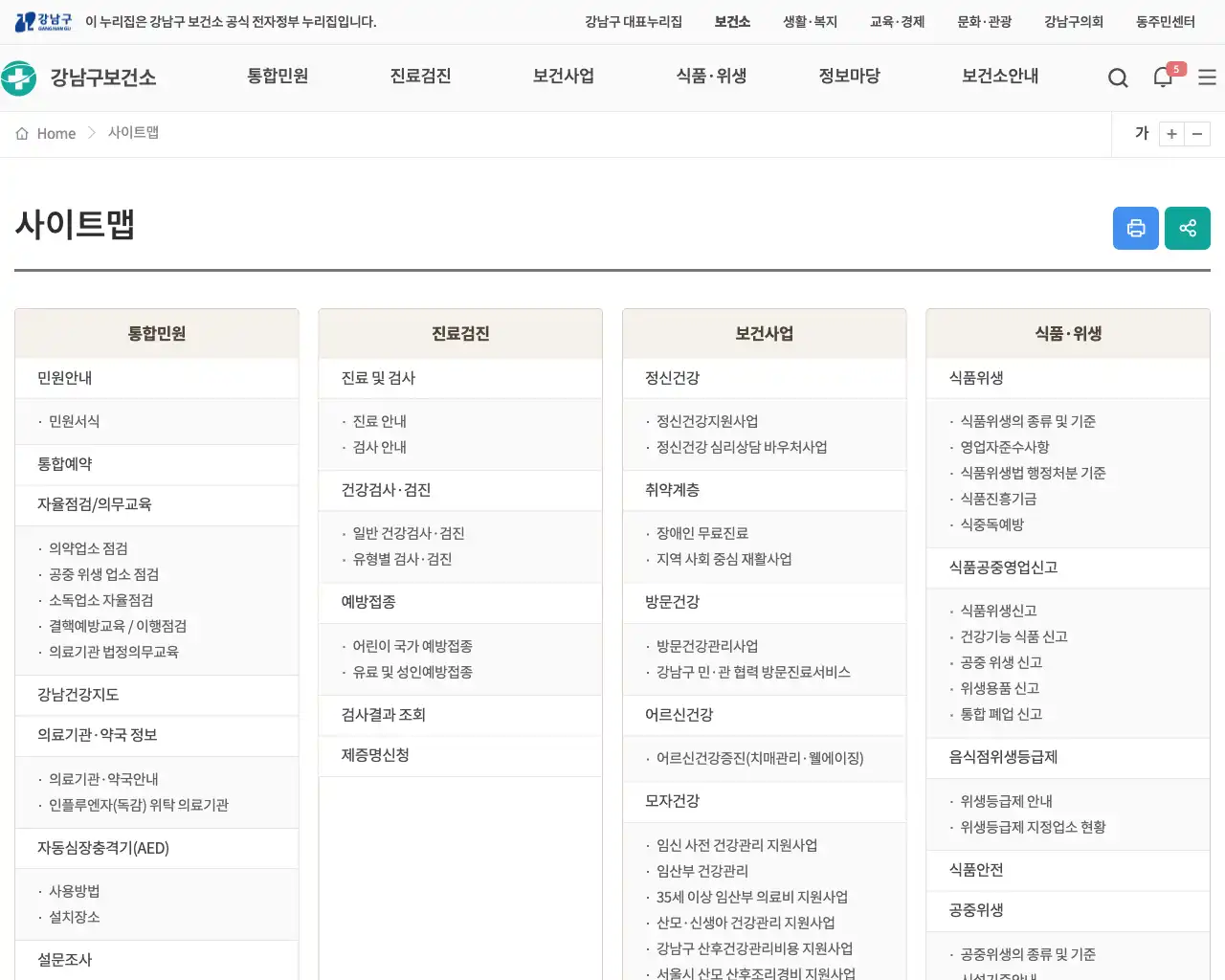Screen dimensions: 1225x980
Task: Click 사이트맵 in the breadcrumb trail
Action: coord(133,133)
